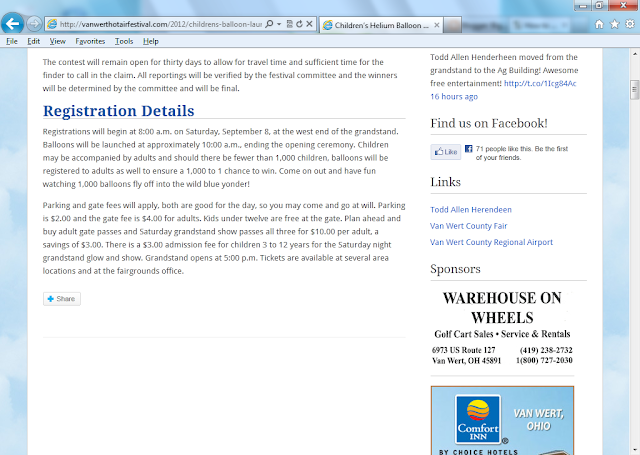Click the address bar URL field
The image size is (640, 455).
click(161, 24)
